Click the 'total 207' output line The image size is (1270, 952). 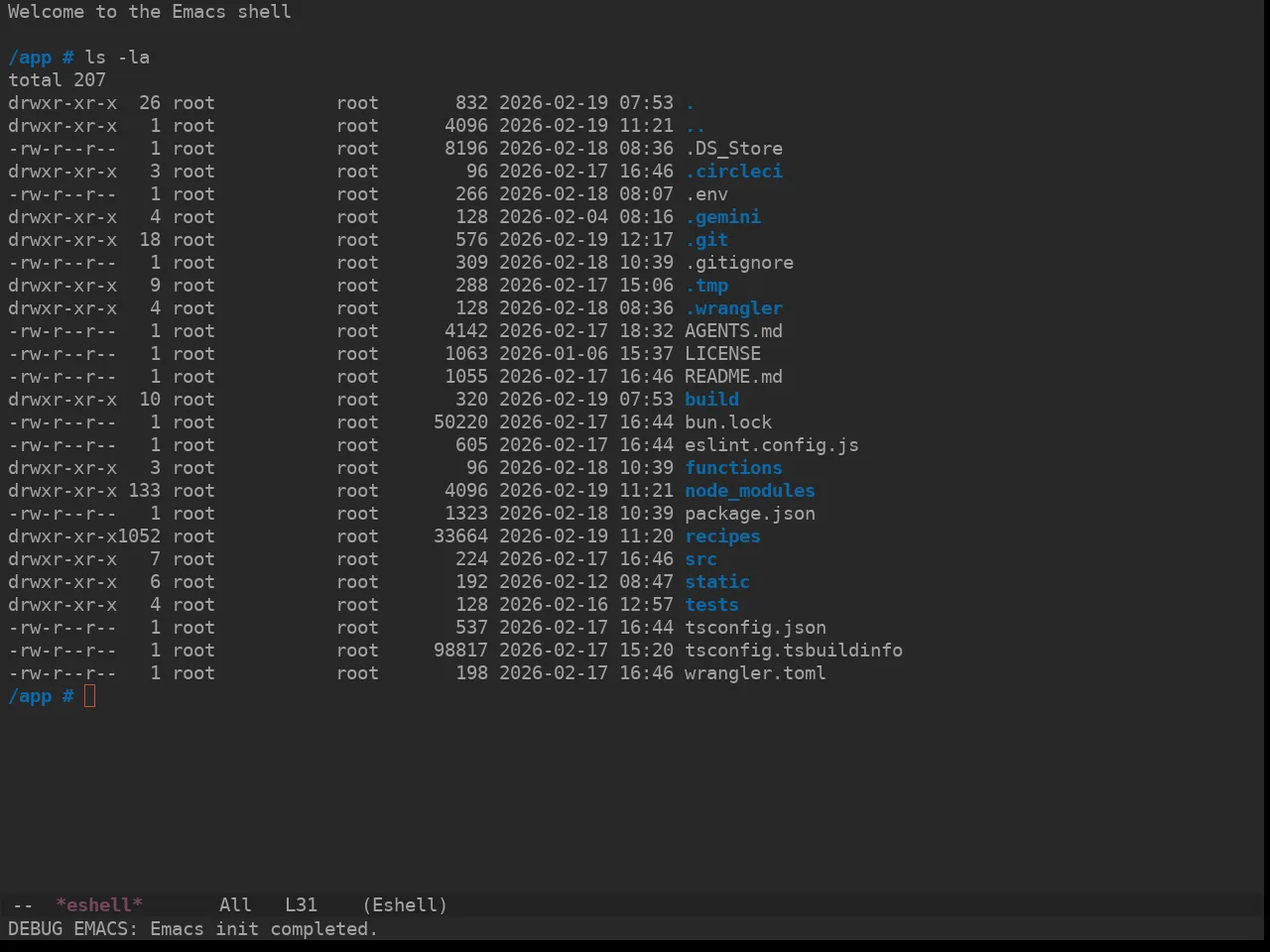pyautogui.click(x=57, y=80)
